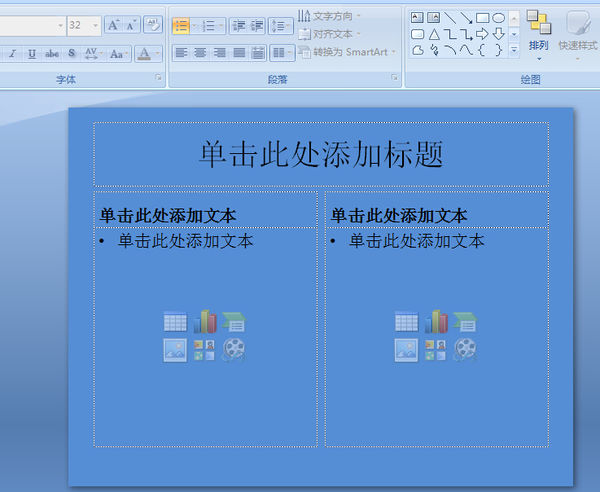600x492 pixels.
Task: Insert picture from file in right placeholder
Action: coord(406,350)
